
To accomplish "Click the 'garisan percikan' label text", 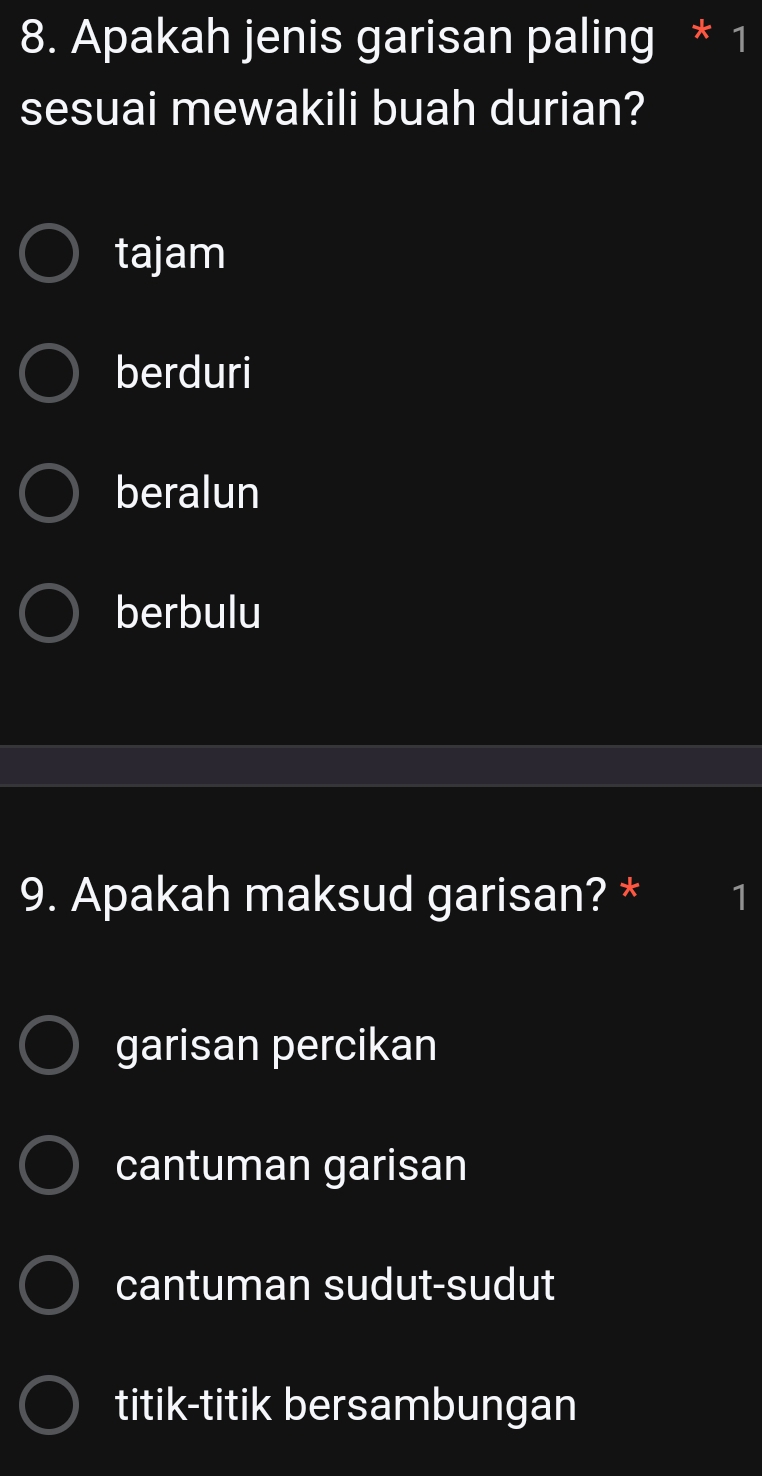I will coord(277,1046).
